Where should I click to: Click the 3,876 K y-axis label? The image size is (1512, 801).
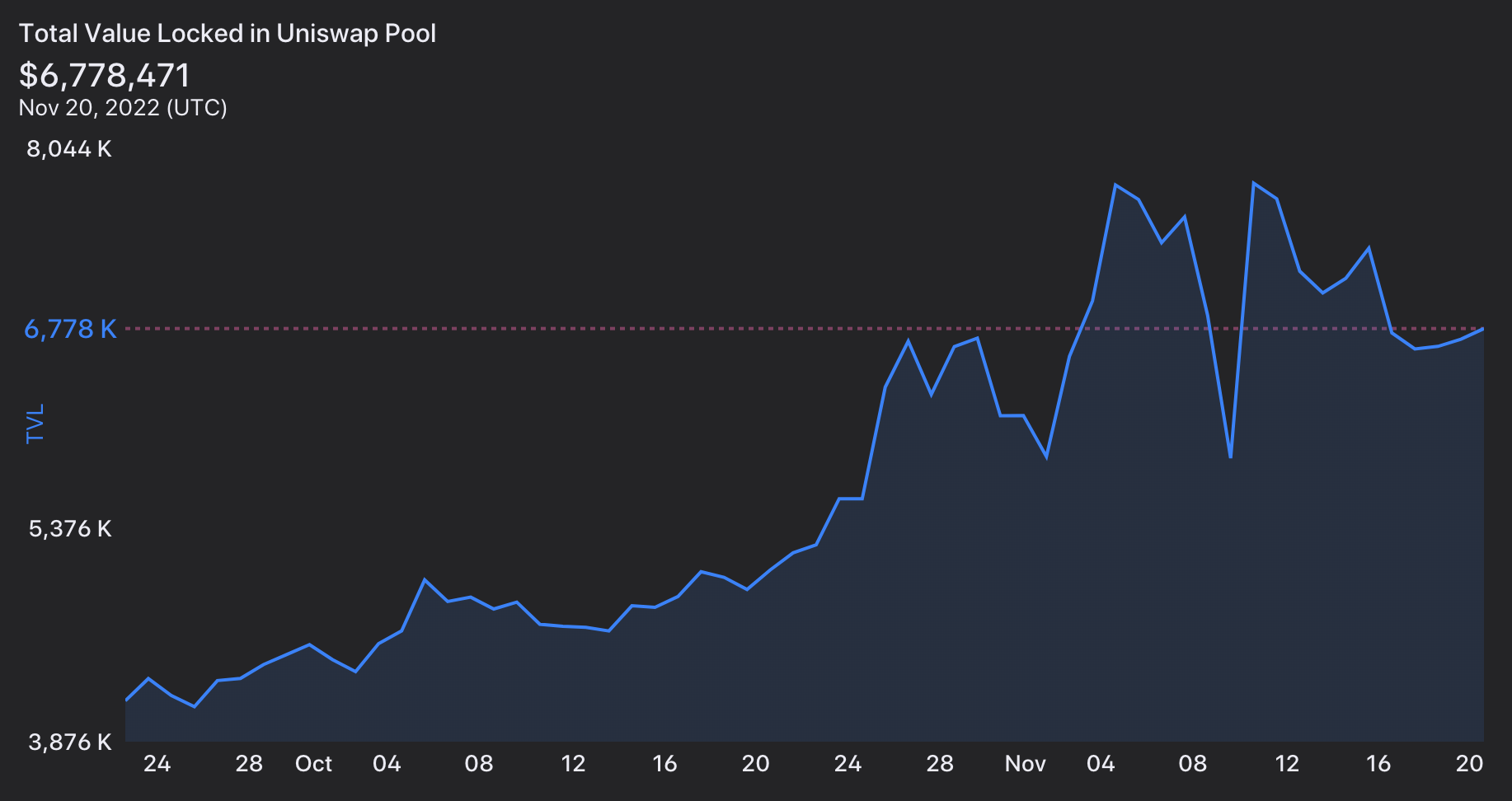(70, 742)
